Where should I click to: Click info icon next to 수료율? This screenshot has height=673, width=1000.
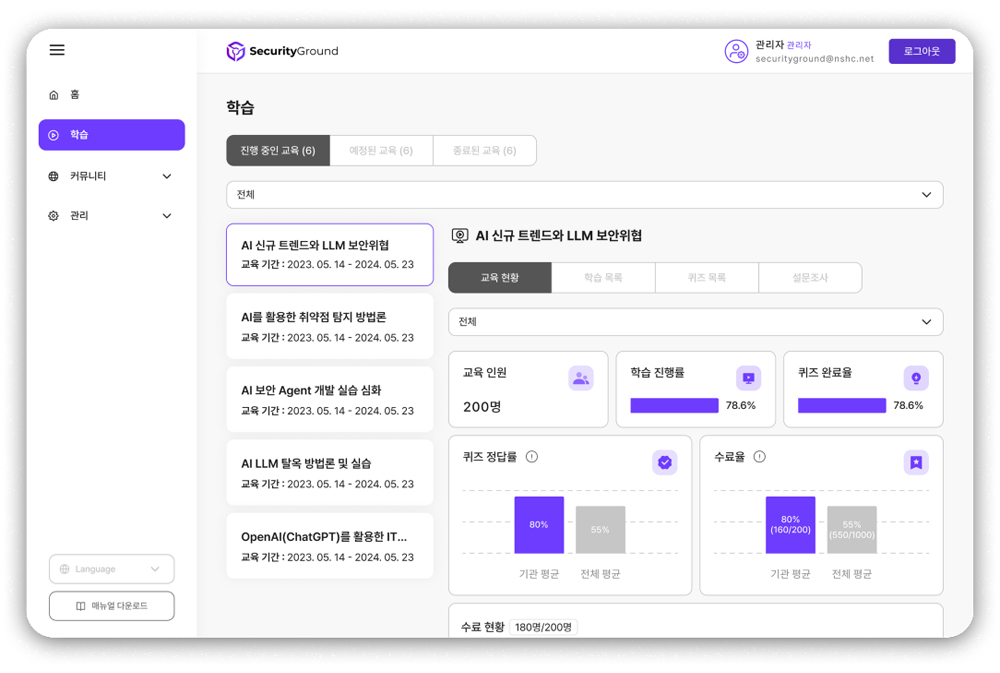click(x=759, y=457)
